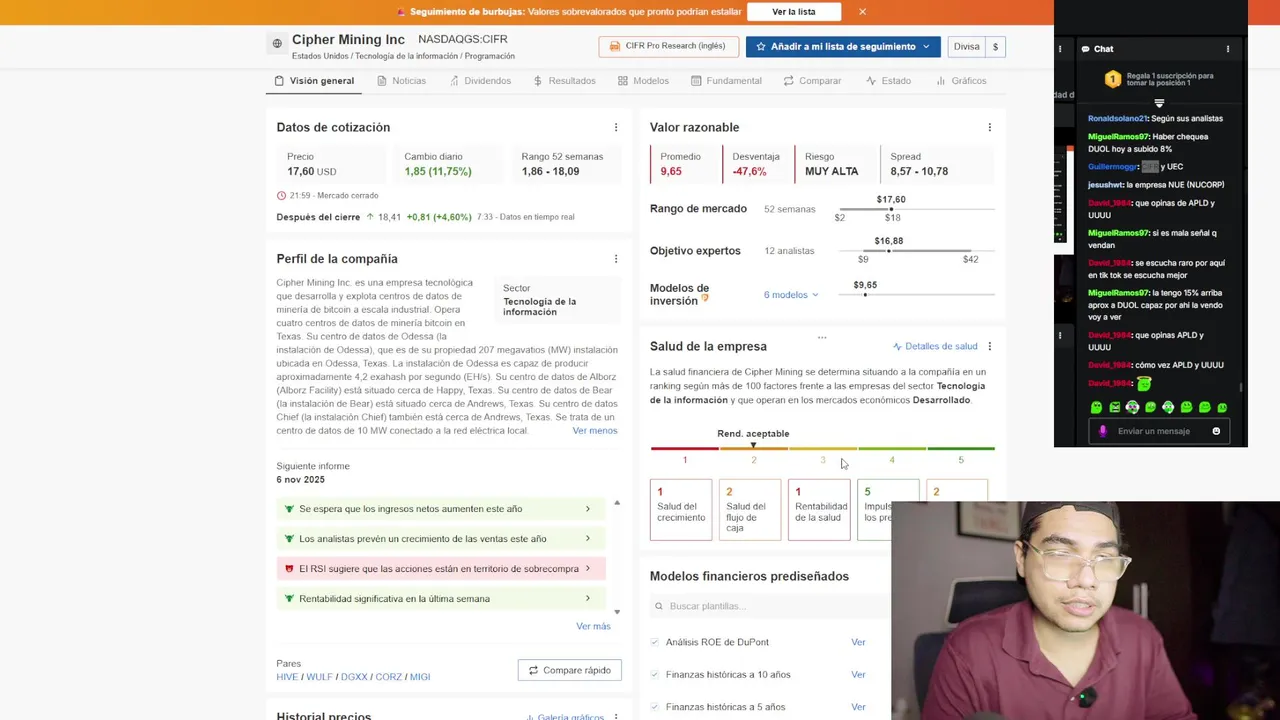Open the Comparar tab
Viewport: 1280px width, 720px height.
(812, 81)
